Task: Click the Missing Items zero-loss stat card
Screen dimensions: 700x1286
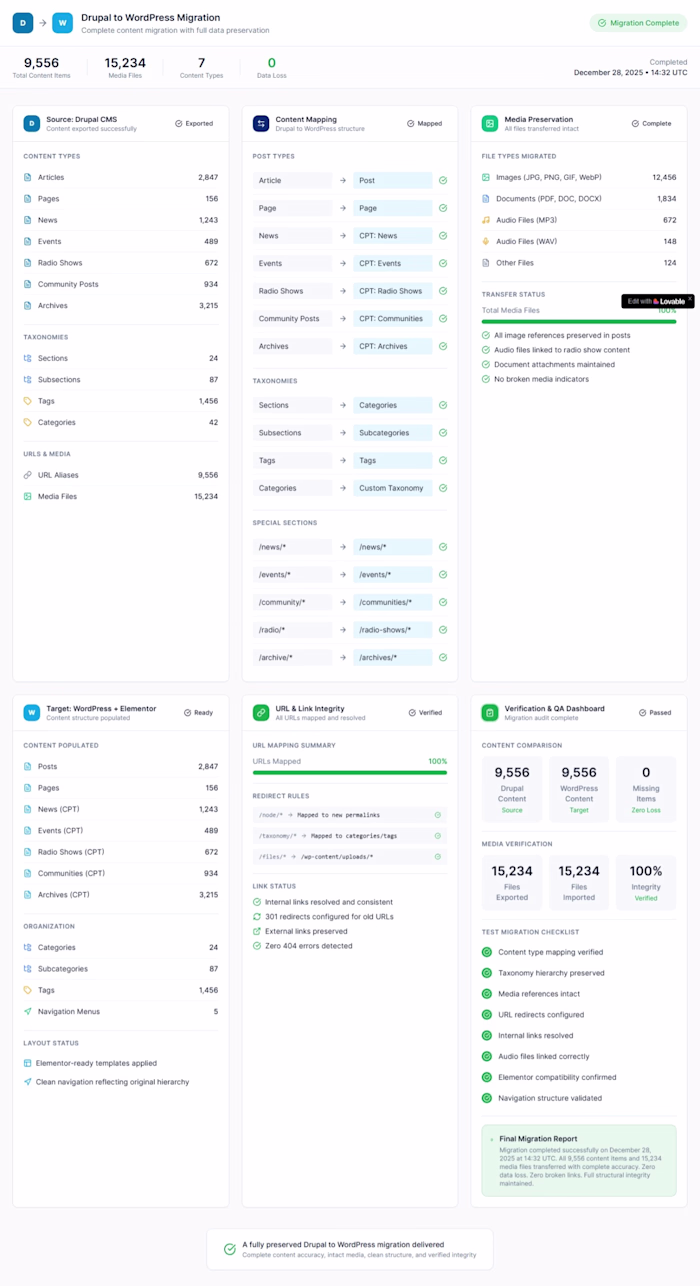Action: pos(646,790)
